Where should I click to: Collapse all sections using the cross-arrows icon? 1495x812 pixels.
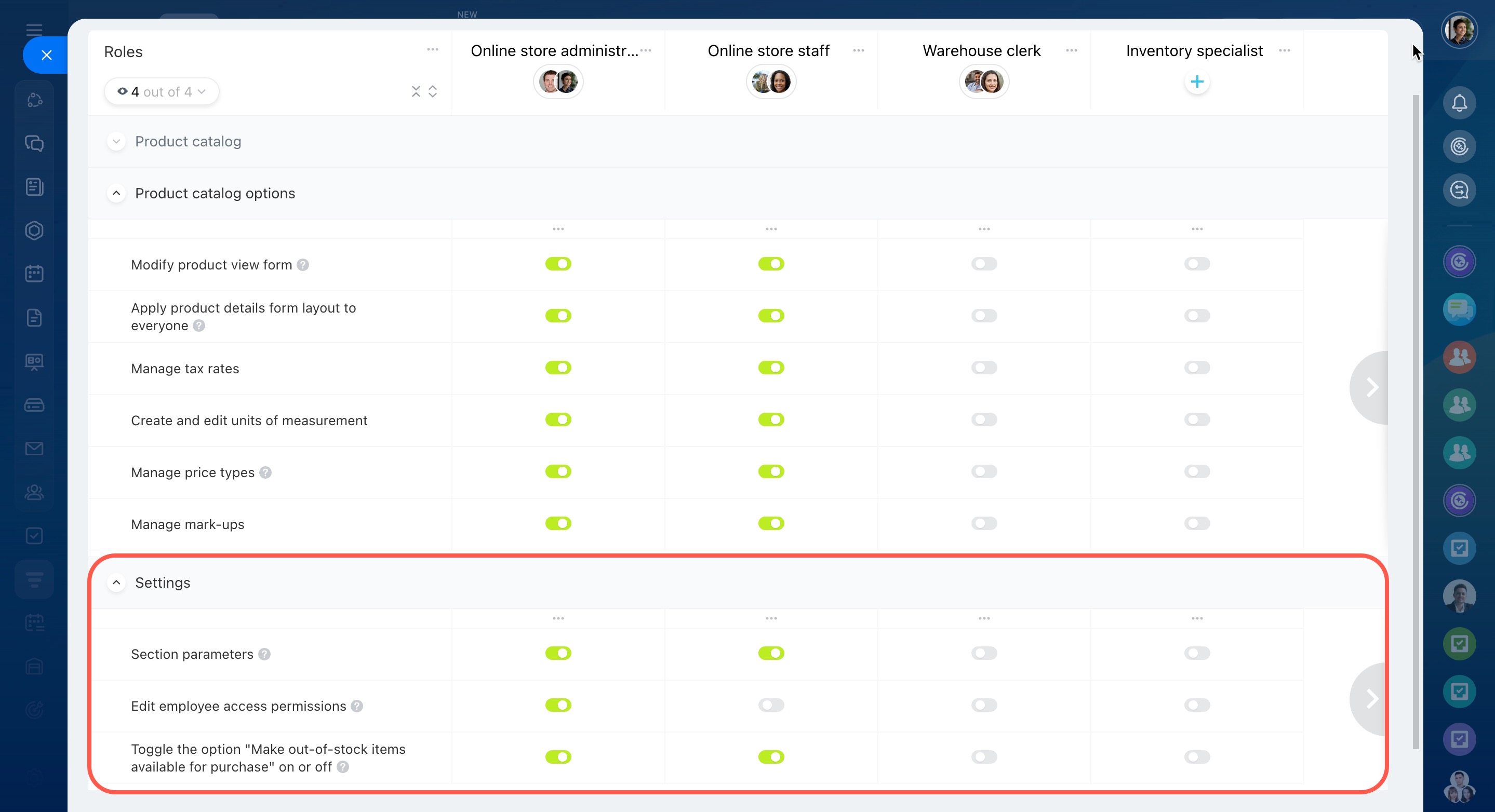(x=416, y=92)
